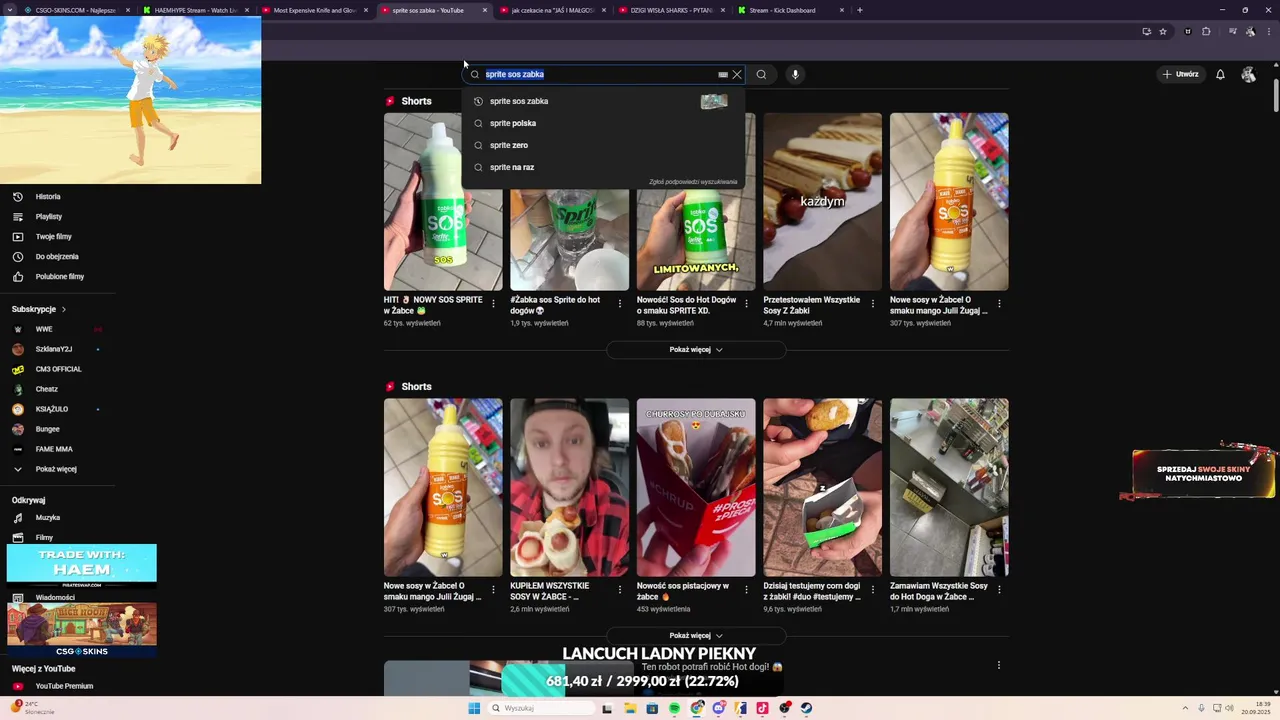Switch to 'Most Expensive Knife and Glove' tab
This screenshot has height=720, width=1280.
click(x=313, y=10)
